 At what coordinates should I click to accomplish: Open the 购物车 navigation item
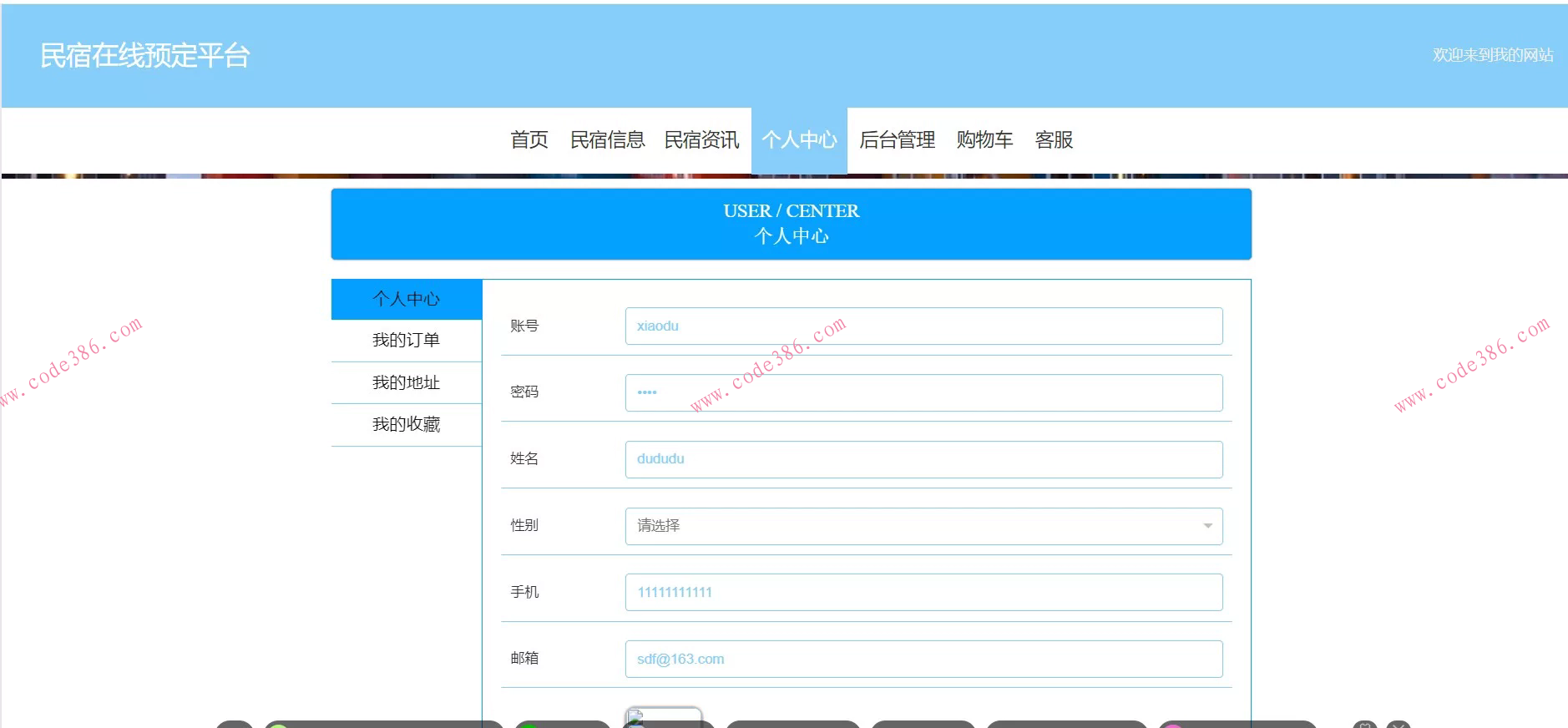[984, 139]
